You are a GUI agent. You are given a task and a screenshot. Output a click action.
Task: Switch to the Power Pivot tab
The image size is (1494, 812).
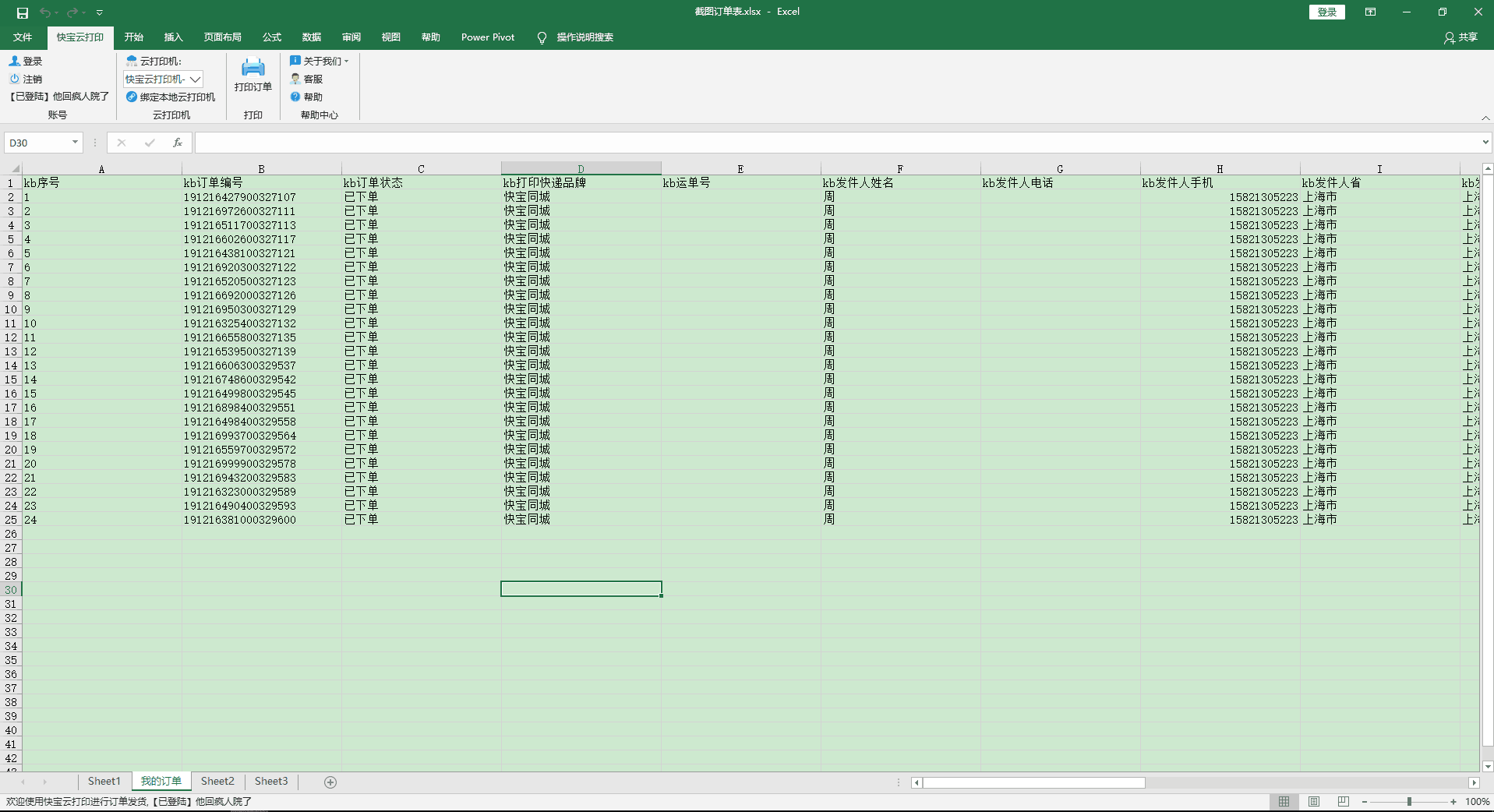pyautogui.click(x=488, y=37)
